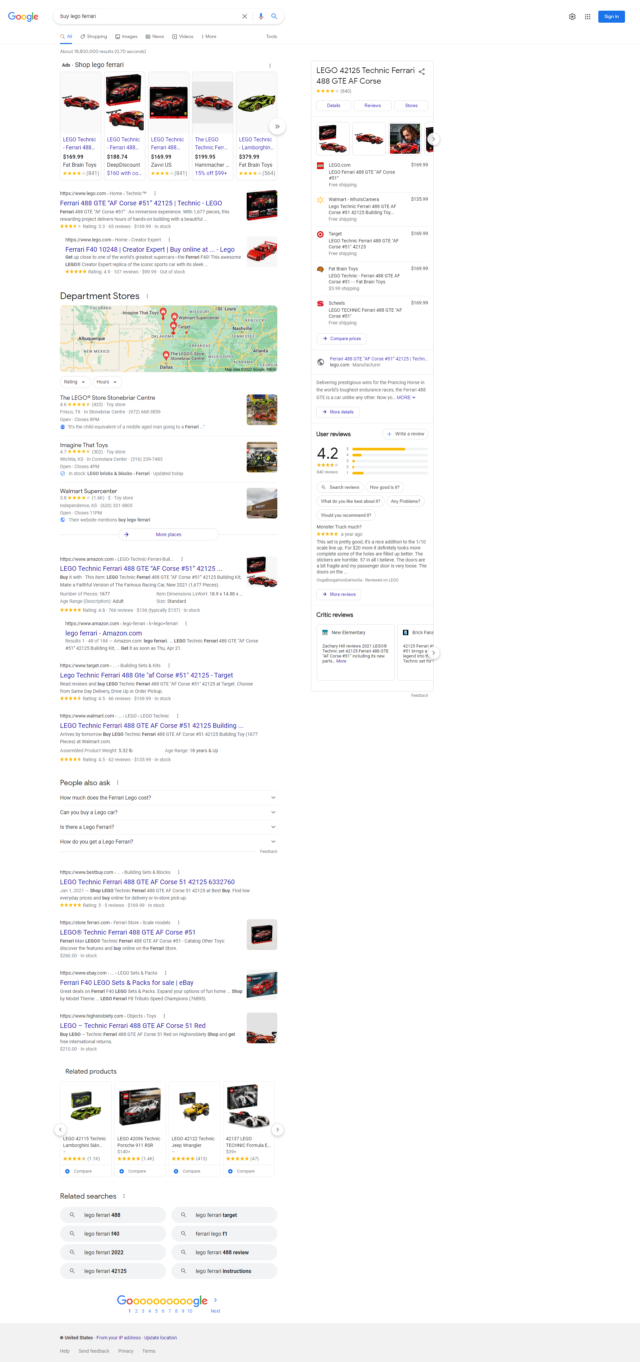Open the More search categories menu
Image resolution: width=640 pixels, height=1362 pixels.
pyautogui.click(x=208, y=36)
